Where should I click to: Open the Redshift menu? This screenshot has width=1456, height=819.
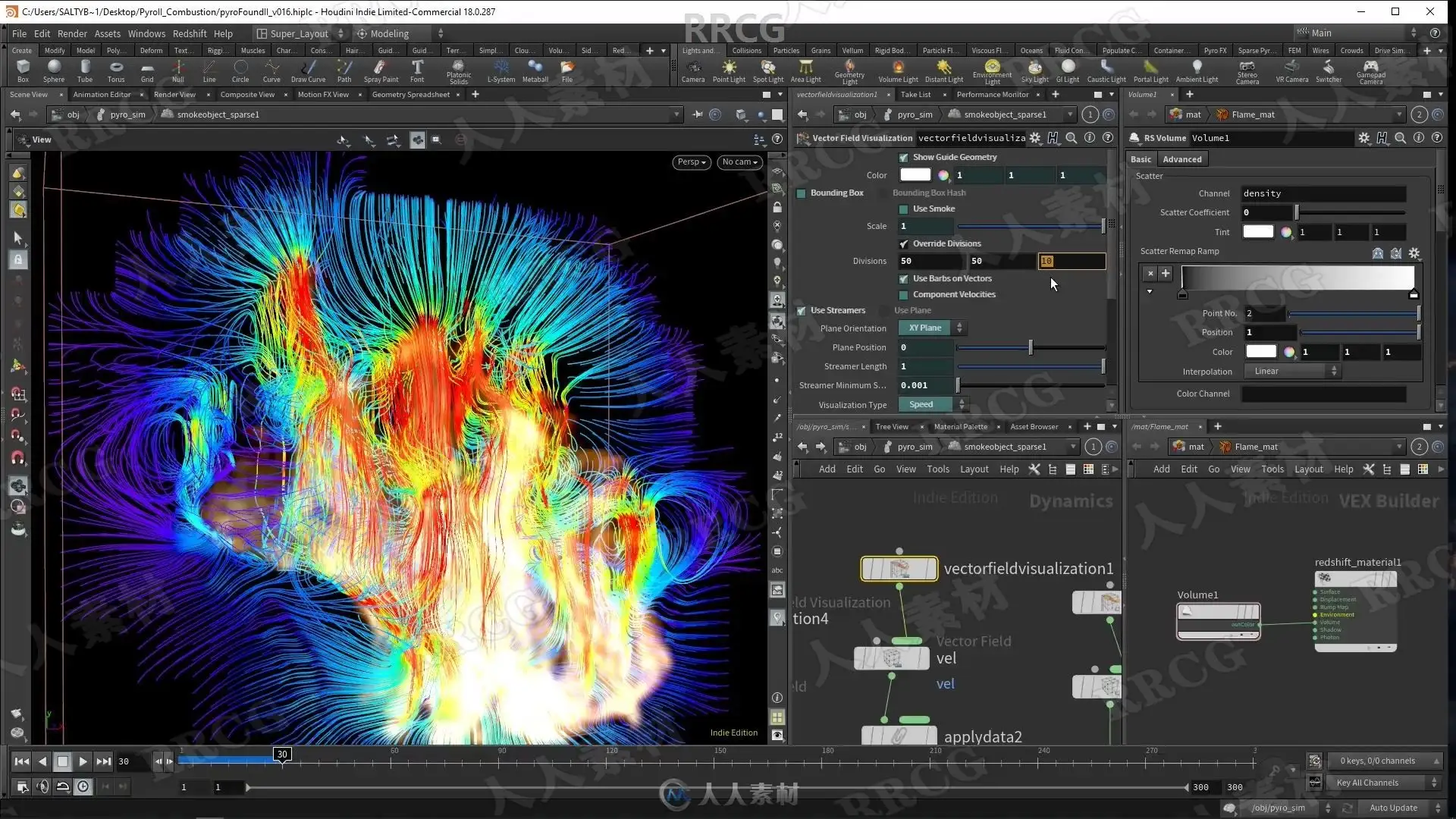coord(190,33)
